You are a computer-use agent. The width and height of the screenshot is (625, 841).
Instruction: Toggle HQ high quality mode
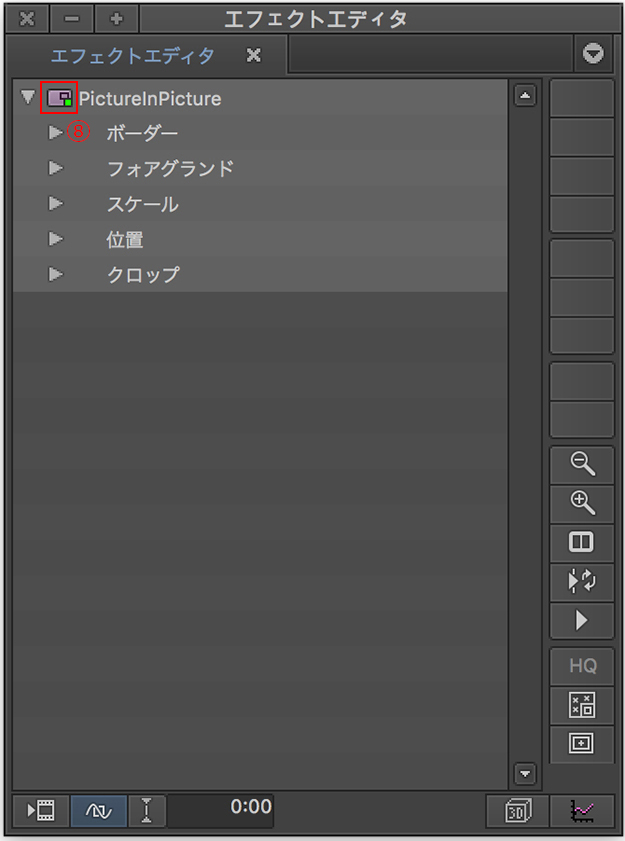[581, 666]
